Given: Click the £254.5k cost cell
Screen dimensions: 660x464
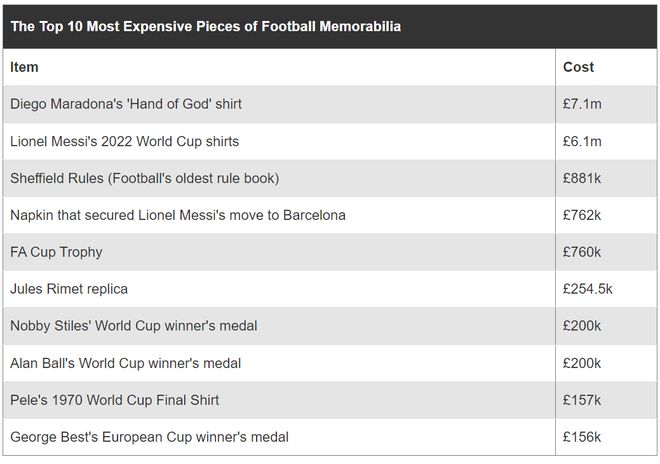Looking at the screenshot, I should (588, 289).
